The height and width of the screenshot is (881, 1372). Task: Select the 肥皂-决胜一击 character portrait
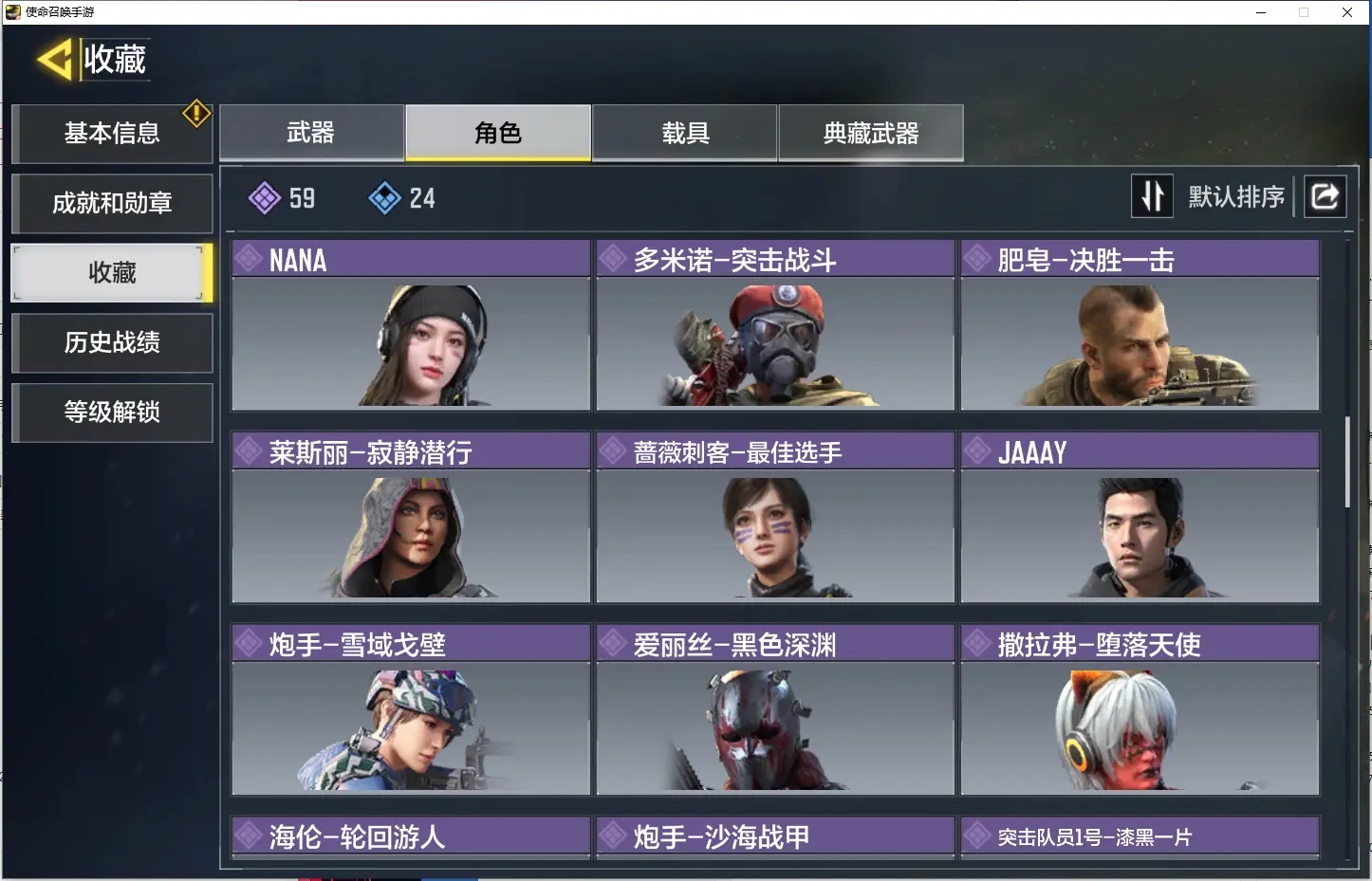(1140, 343)
